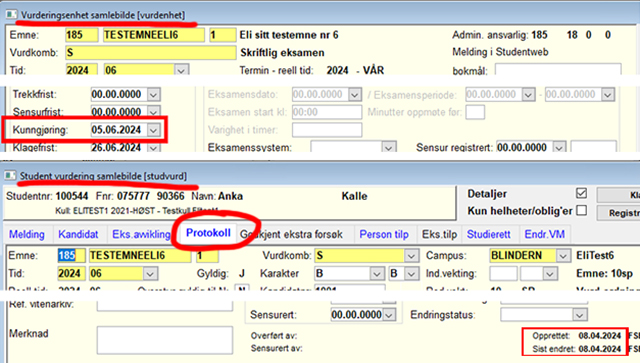Viewport: 640px width, 363px height.
Task: Click the year 2024 field in vurdenhet
Action: tap(82, 70)
